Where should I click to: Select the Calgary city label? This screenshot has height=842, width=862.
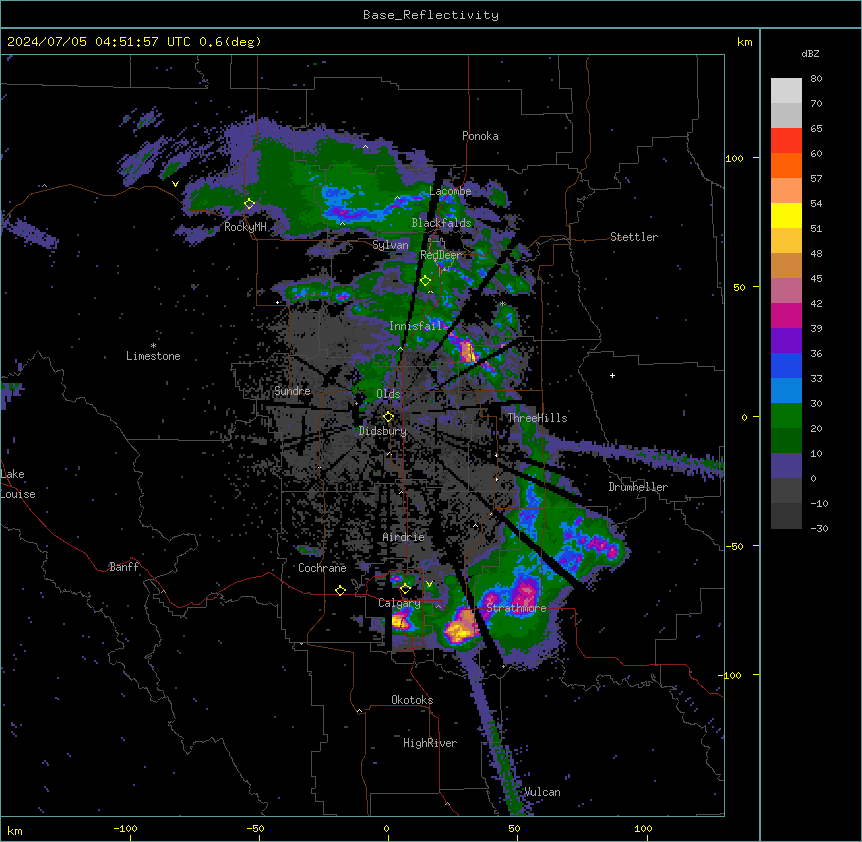coord(399,603)
